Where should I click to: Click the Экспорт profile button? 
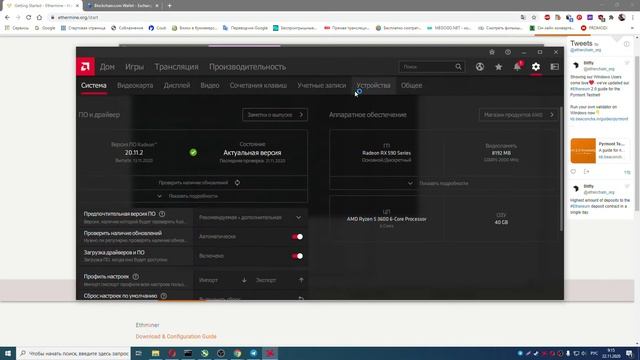[280, 280]
